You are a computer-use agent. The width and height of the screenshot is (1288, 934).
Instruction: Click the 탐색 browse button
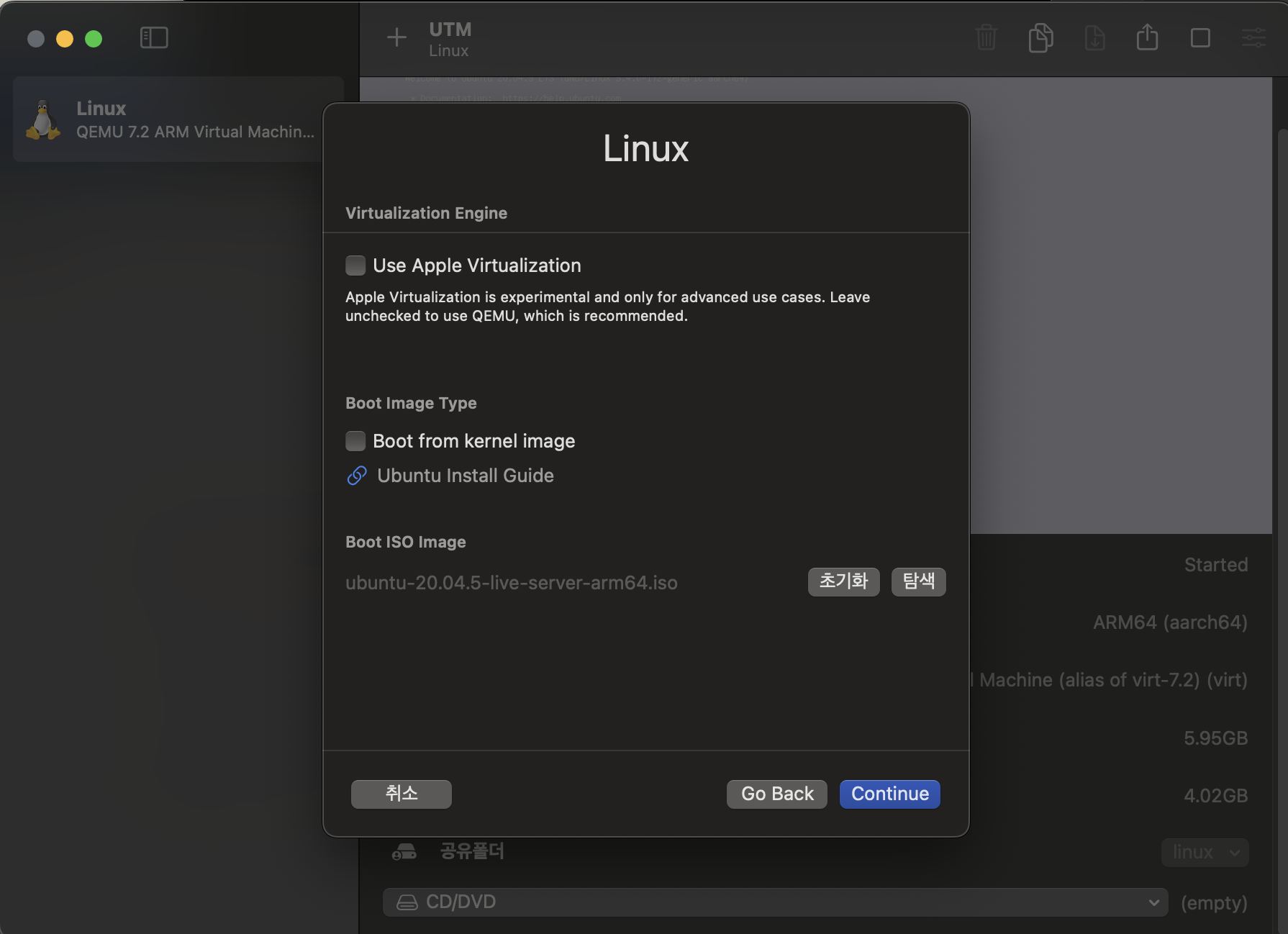918,581
